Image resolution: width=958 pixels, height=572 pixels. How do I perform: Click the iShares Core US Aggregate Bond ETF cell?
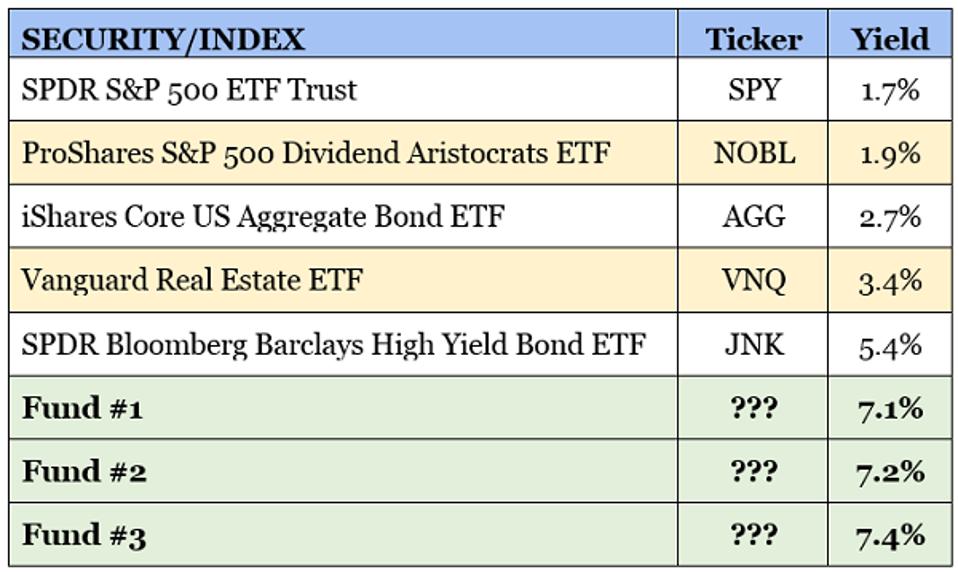[263, 216]
